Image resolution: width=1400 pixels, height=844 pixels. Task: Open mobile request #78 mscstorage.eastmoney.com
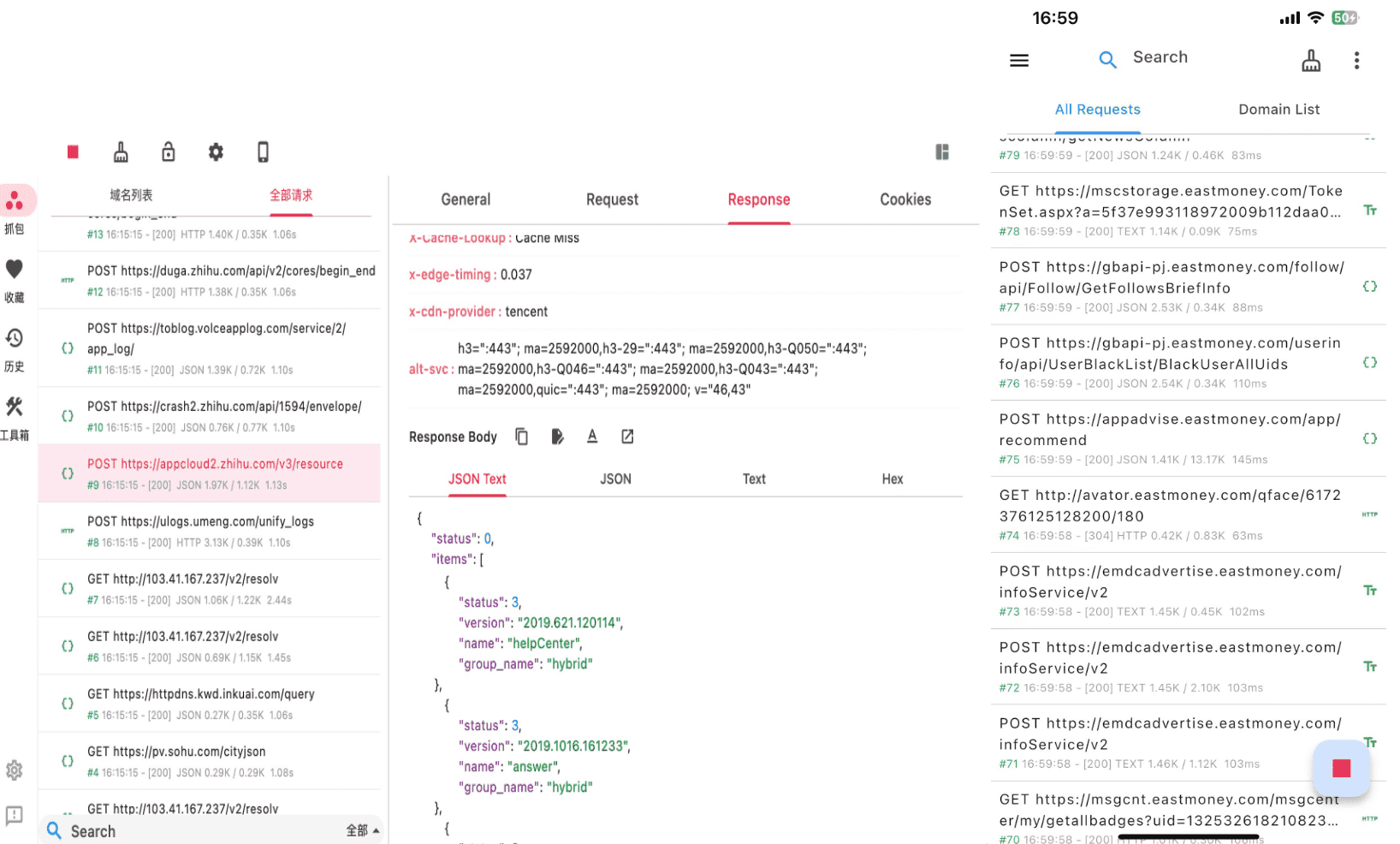tap(1188, 211)
